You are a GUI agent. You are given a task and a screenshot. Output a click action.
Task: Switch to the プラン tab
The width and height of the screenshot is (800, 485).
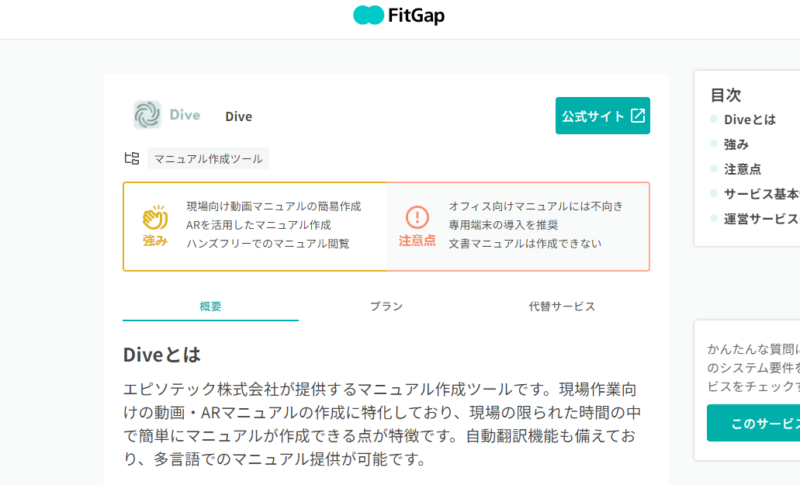coord(386,307)
